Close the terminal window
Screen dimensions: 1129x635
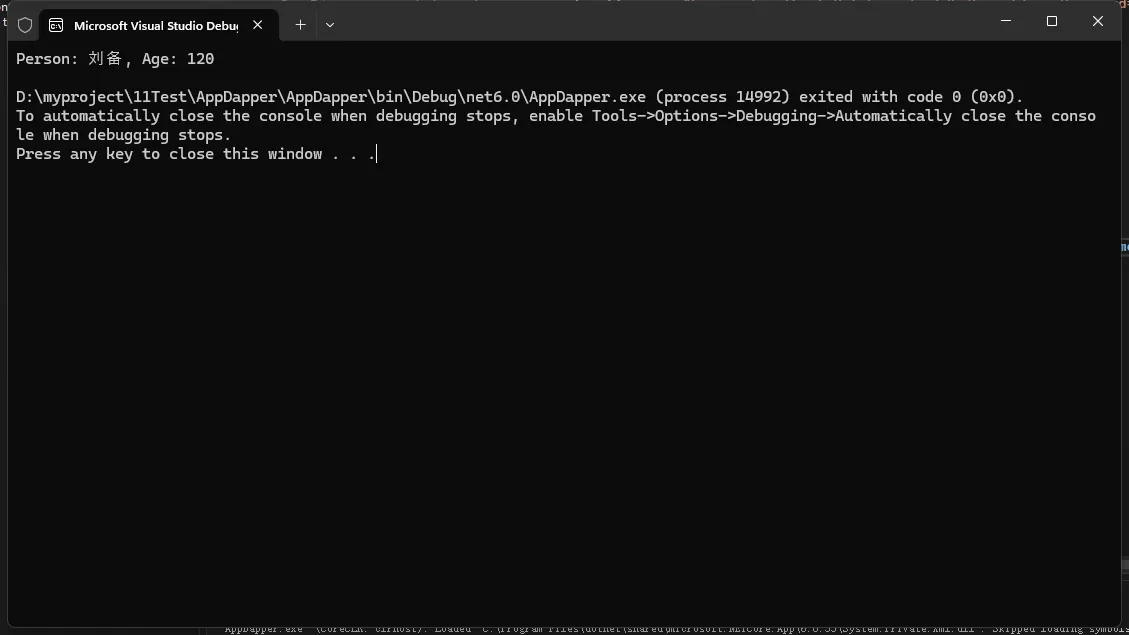click(x=1098, y=21)
